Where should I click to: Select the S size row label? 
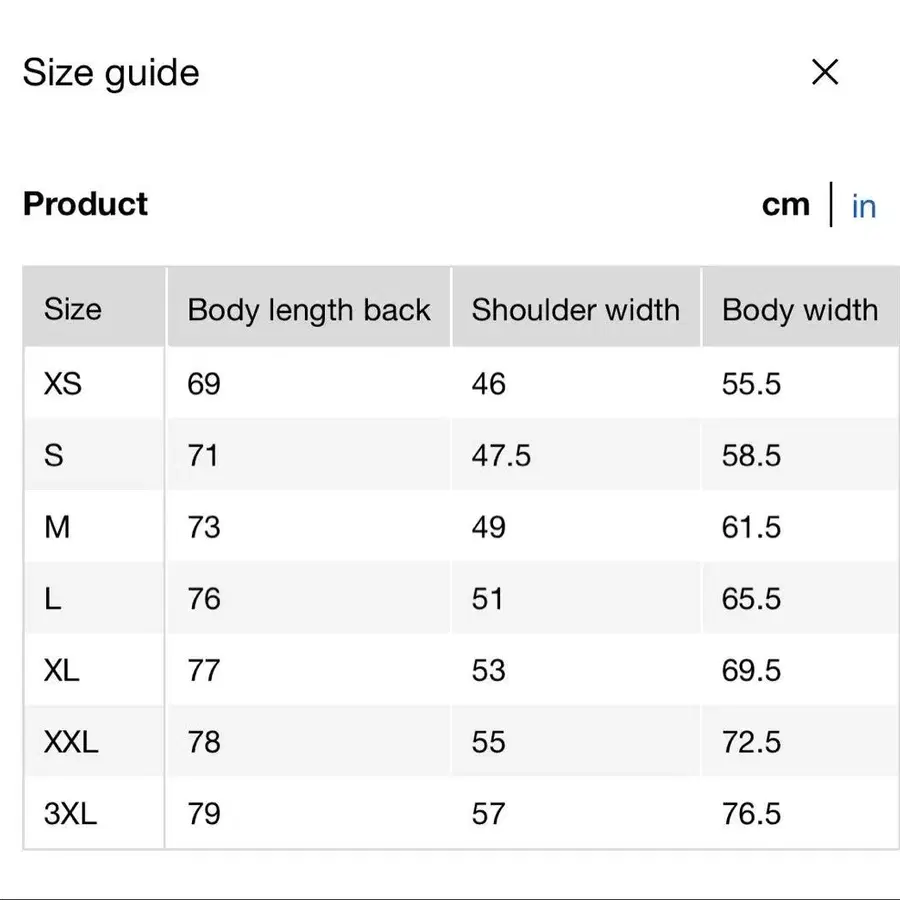pyautogui.click(x=54, y=456)
